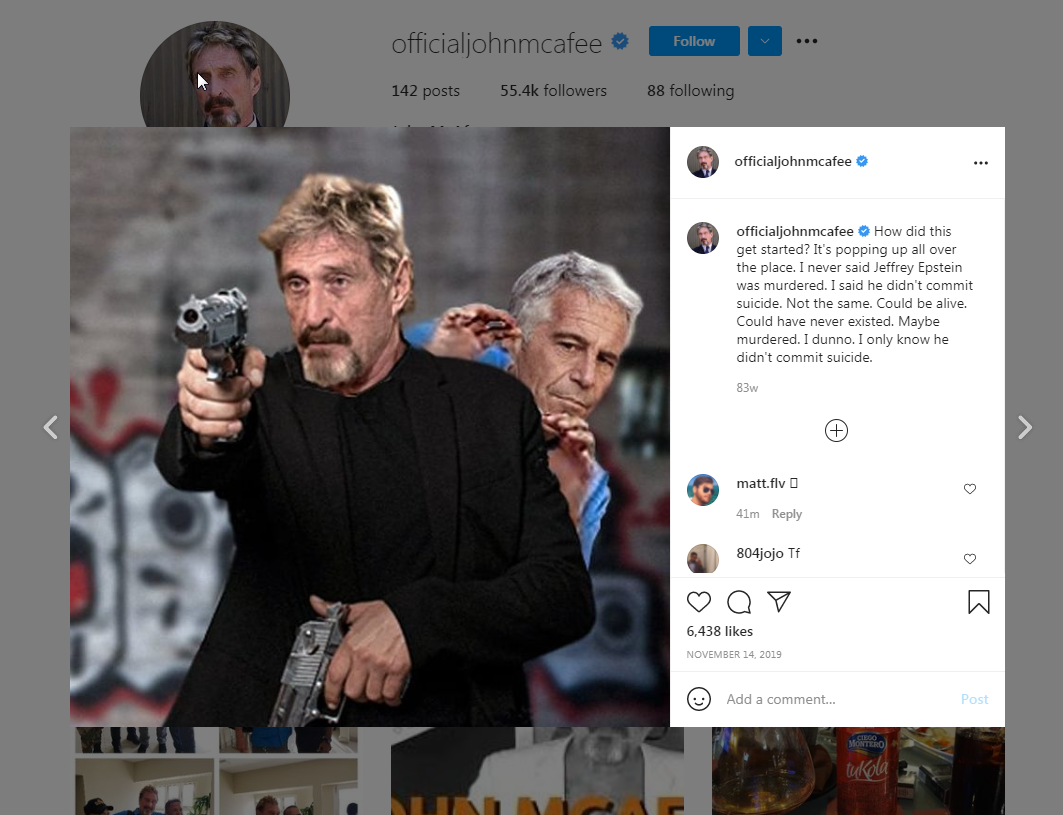Open the comment speech bubble icon
Screen dimensions: 1063x815
tap(739, 602)
